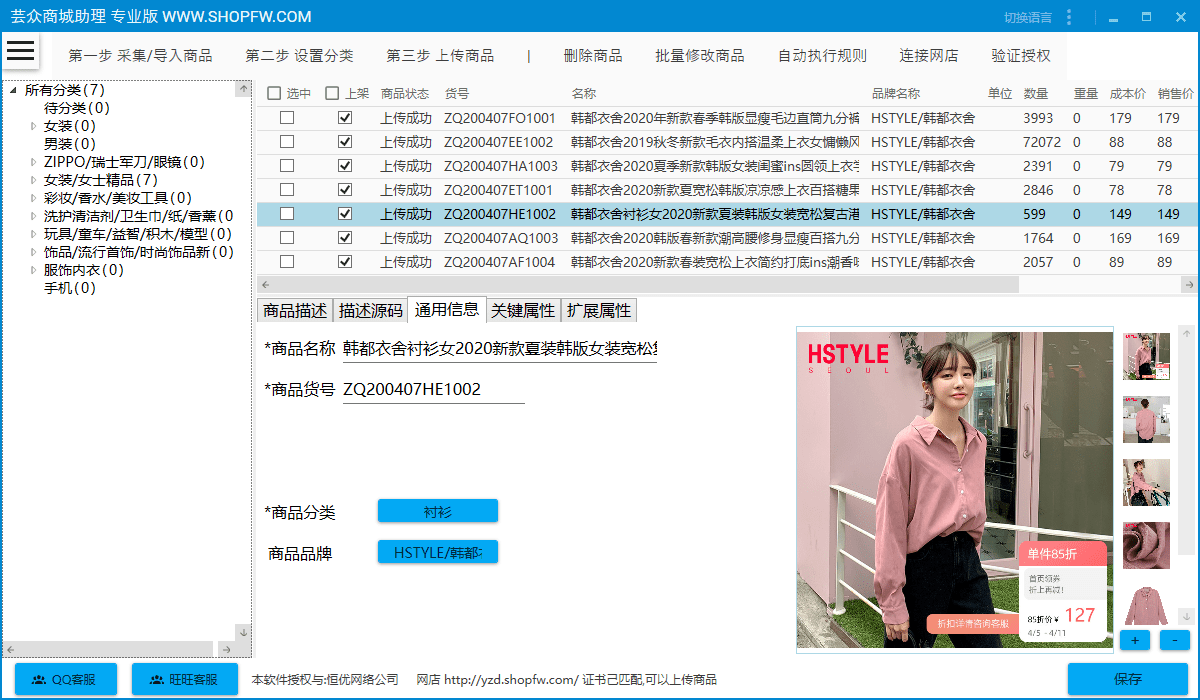The height and width of the screenshot is (700, 1200).
Task: Click the 保存 save button
Action: (x=1127, y=679)
